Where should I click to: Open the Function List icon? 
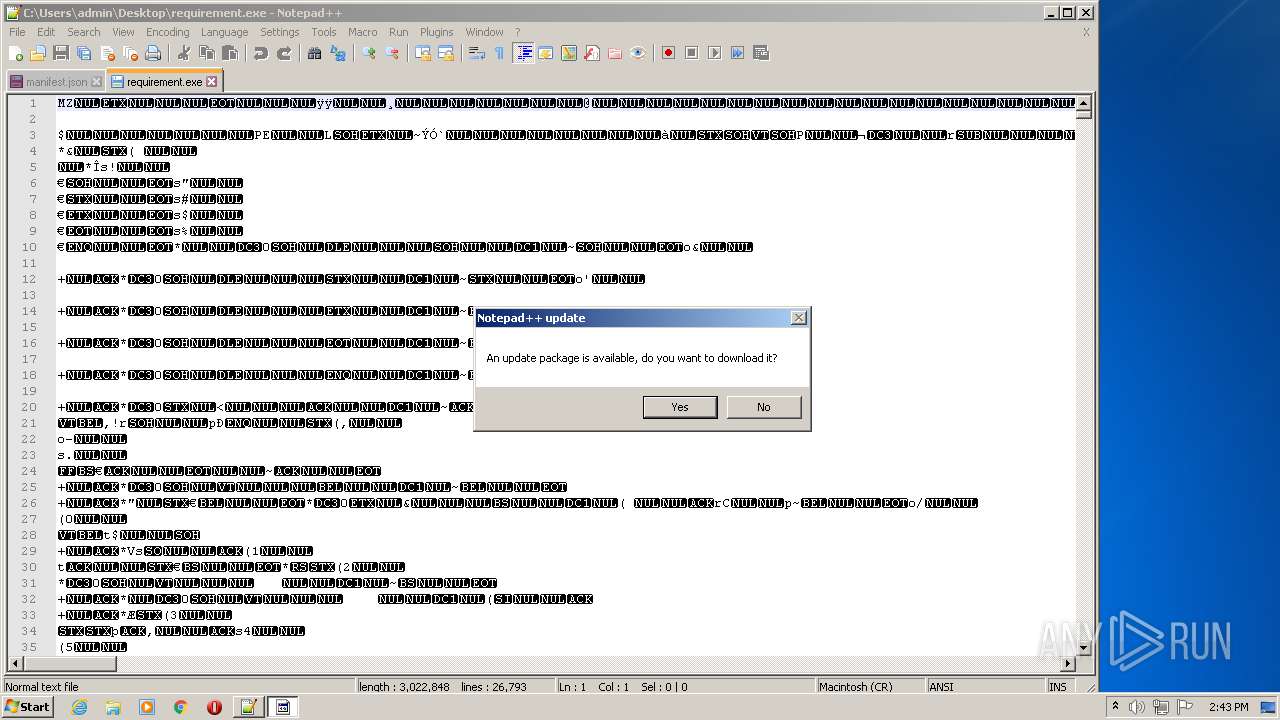(592, 53)
